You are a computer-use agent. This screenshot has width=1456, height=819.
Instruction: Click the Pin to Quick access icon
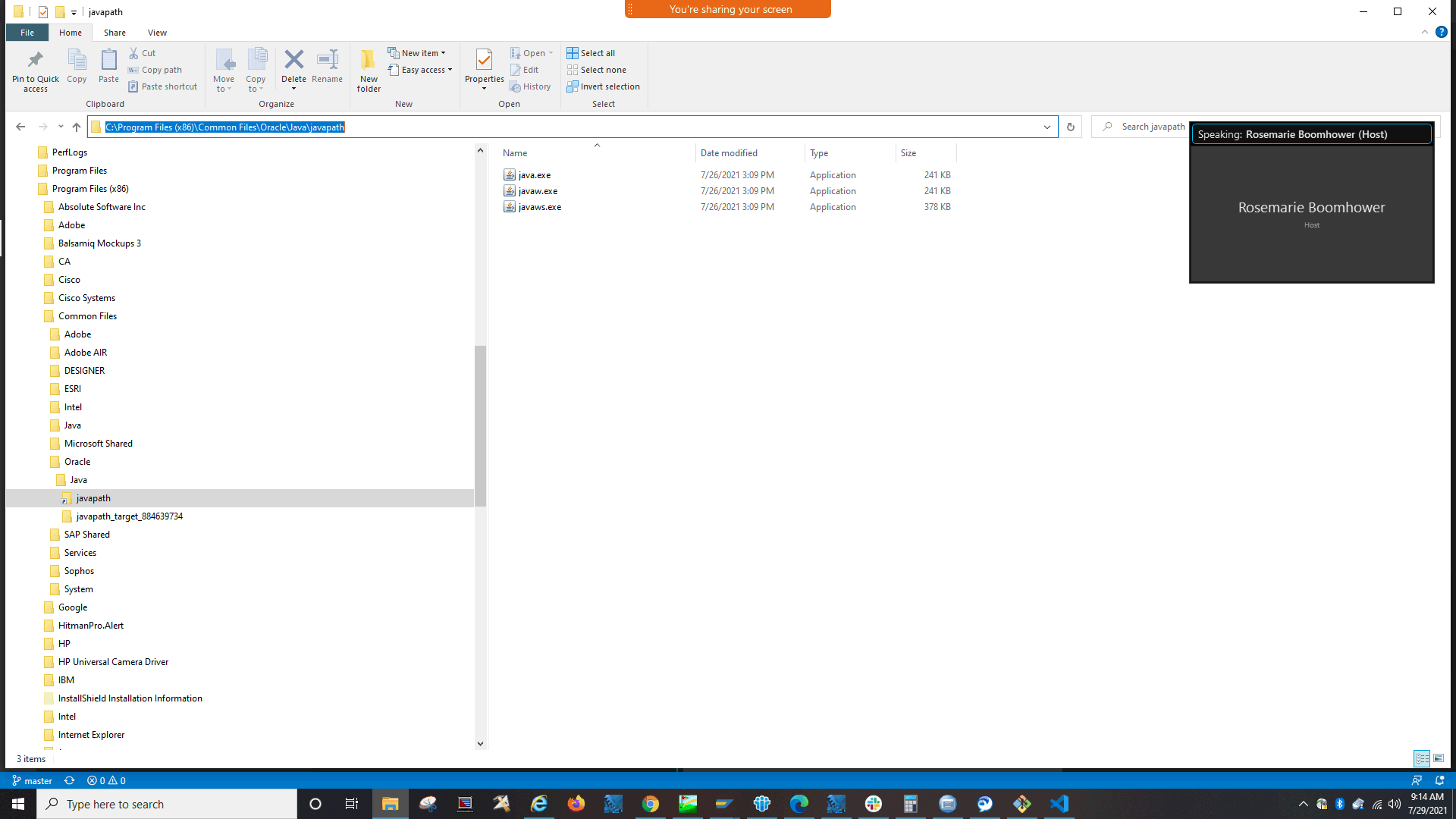[34, 69]
